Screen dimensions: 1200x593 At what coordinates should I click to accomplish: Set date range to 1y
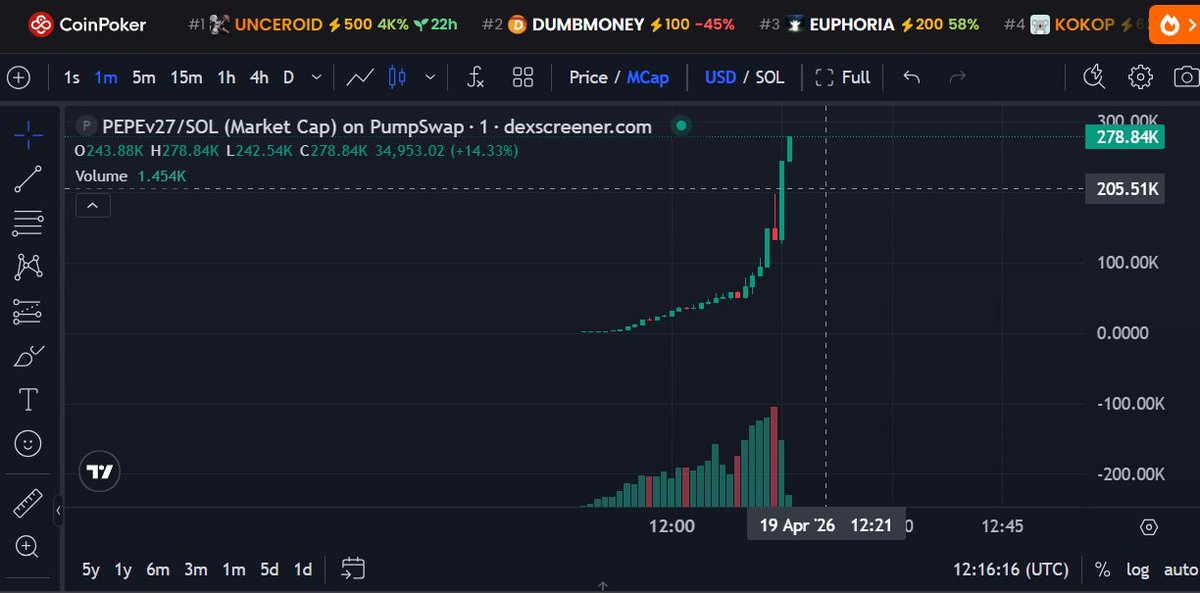(123, 569)
